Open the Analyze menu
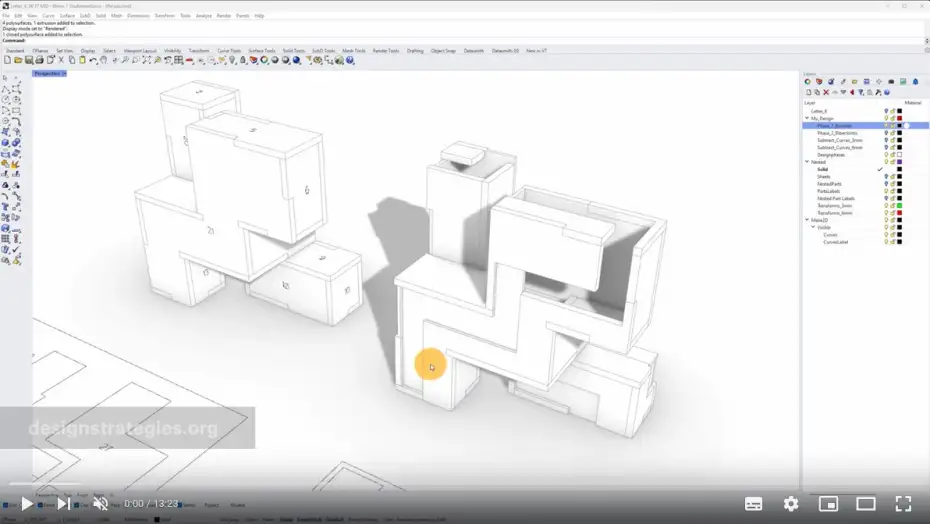 pyautogui.click(x=203, y=16)
